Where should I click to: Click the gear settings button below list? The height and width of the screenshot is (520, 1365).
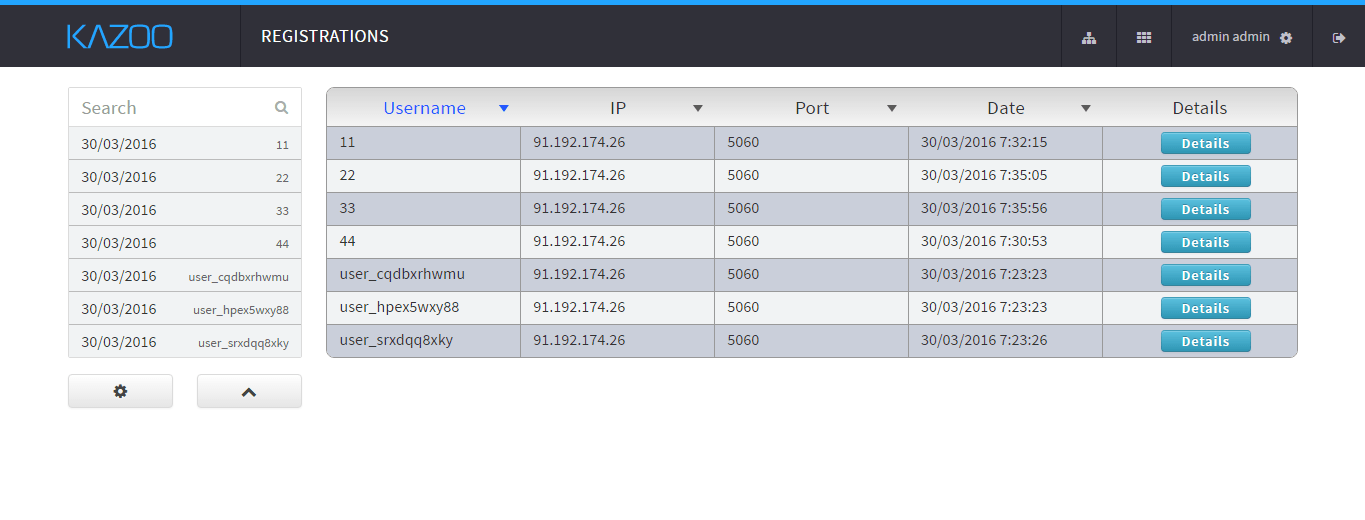tap(120, 391)
